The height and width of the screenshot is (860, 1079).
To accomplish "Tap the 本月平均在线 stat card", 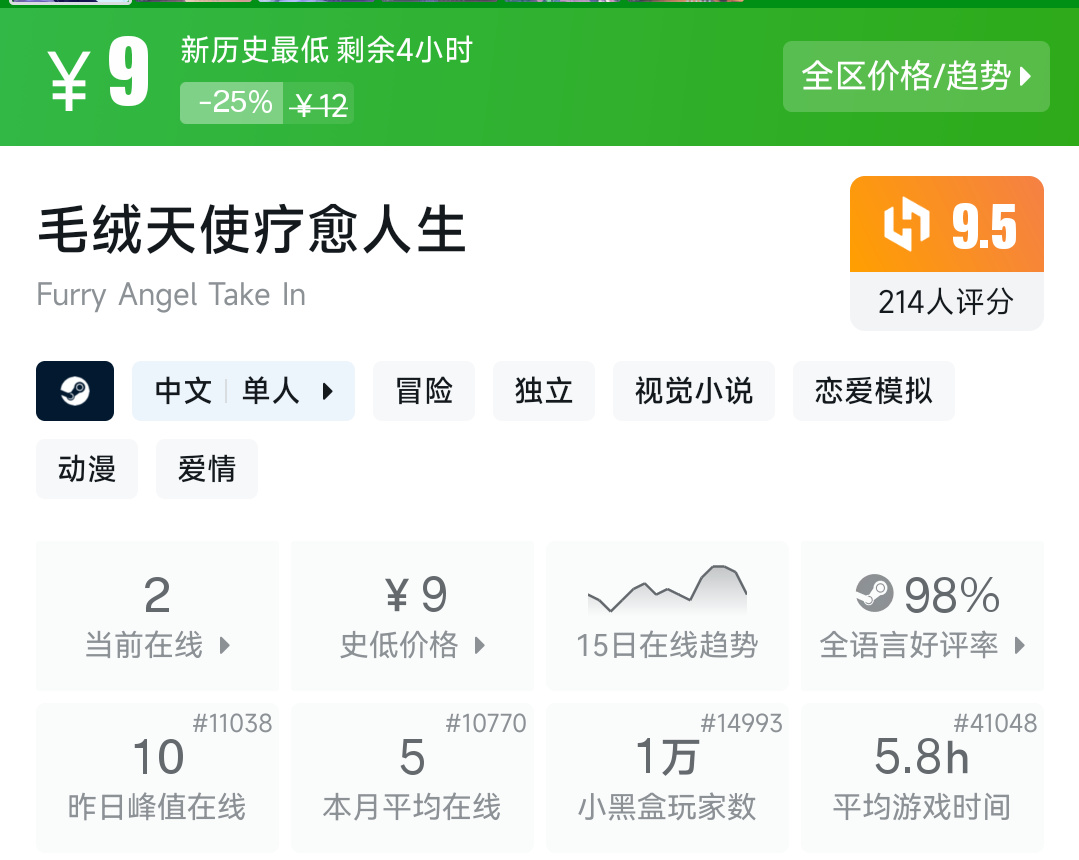I will (x=412, y=777).
